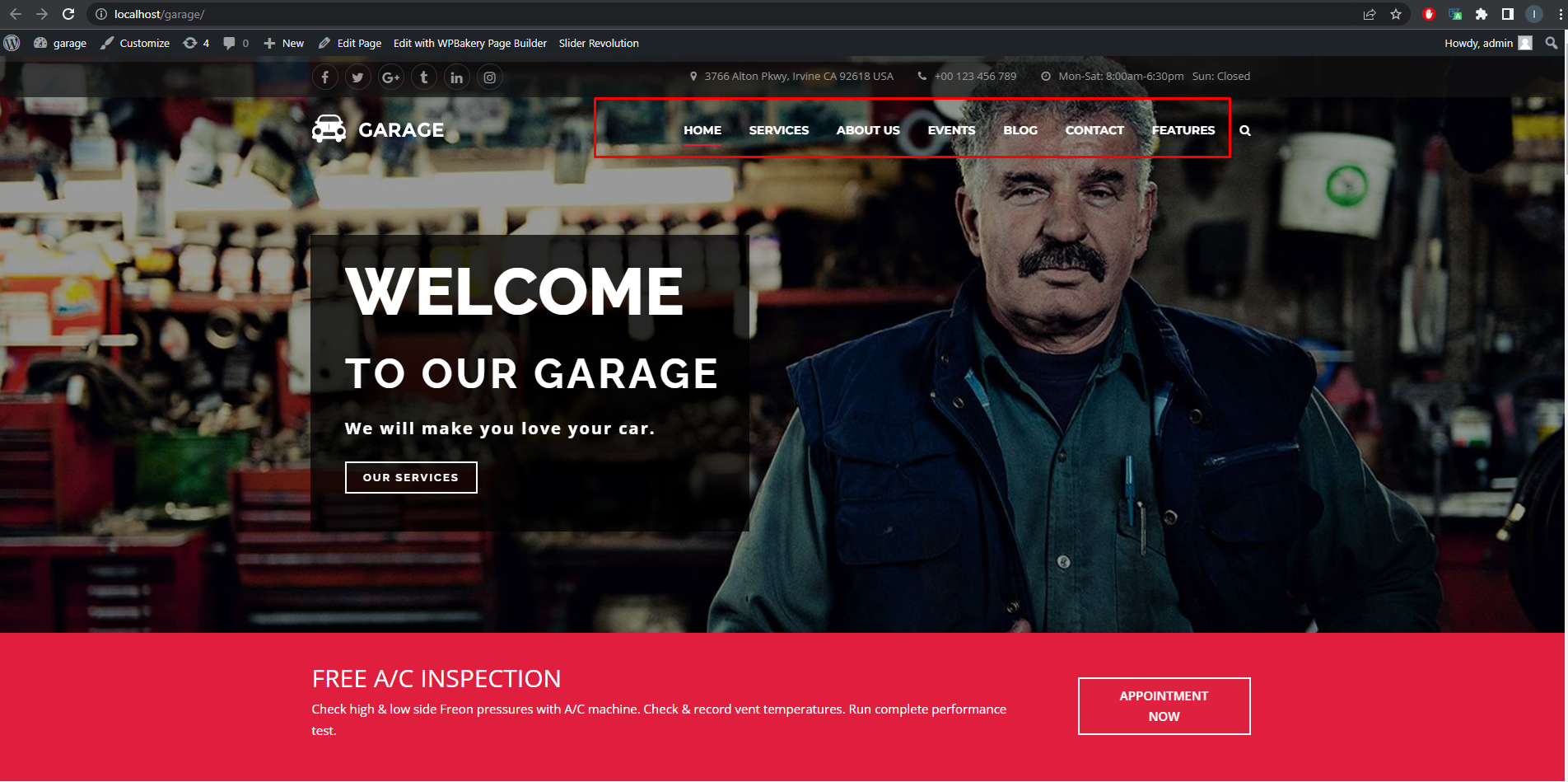Add New content from admin bar
The image size is (1568, 782).
coord(283,43)
